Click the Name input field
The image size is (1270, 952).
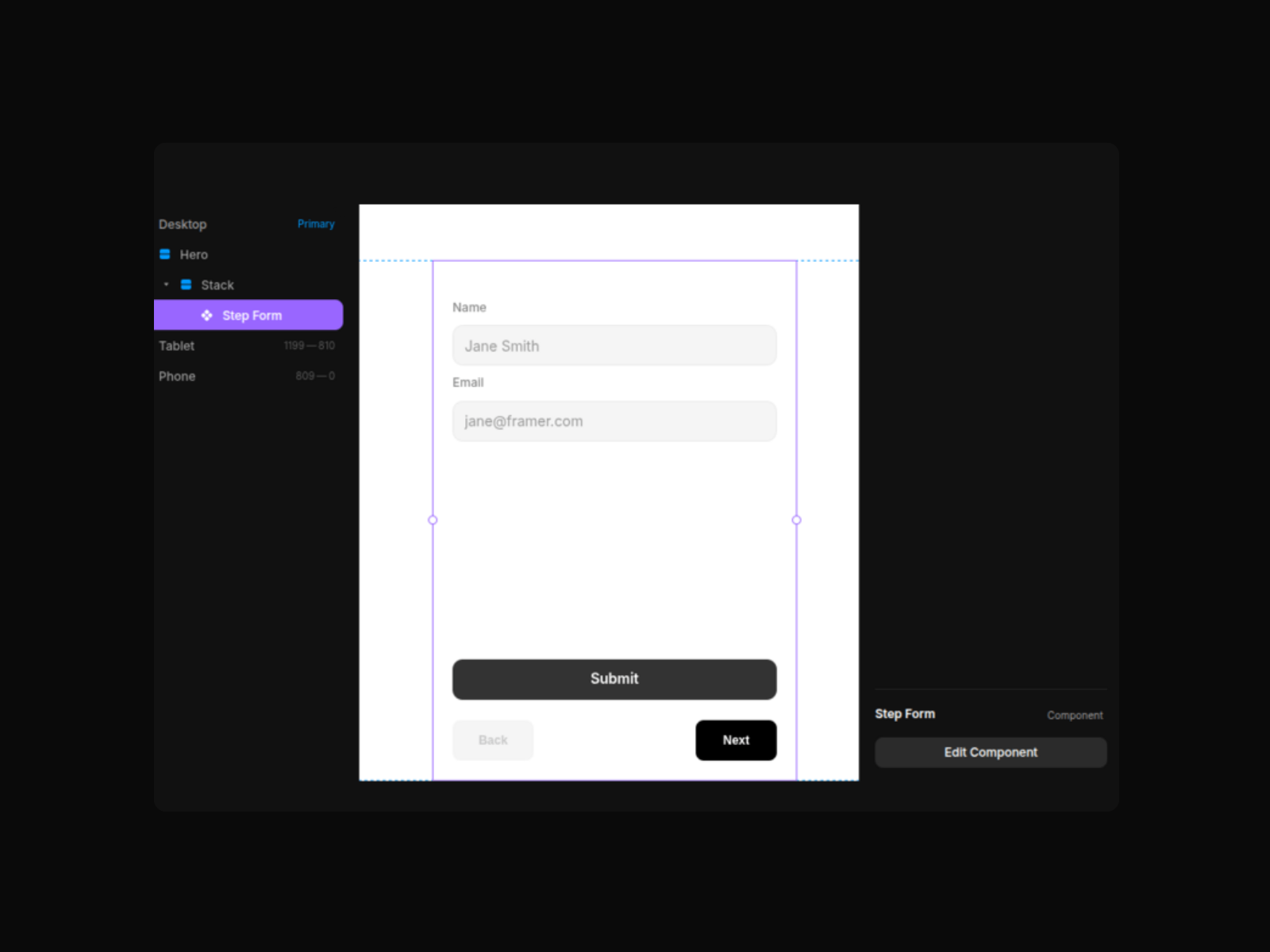614,346
